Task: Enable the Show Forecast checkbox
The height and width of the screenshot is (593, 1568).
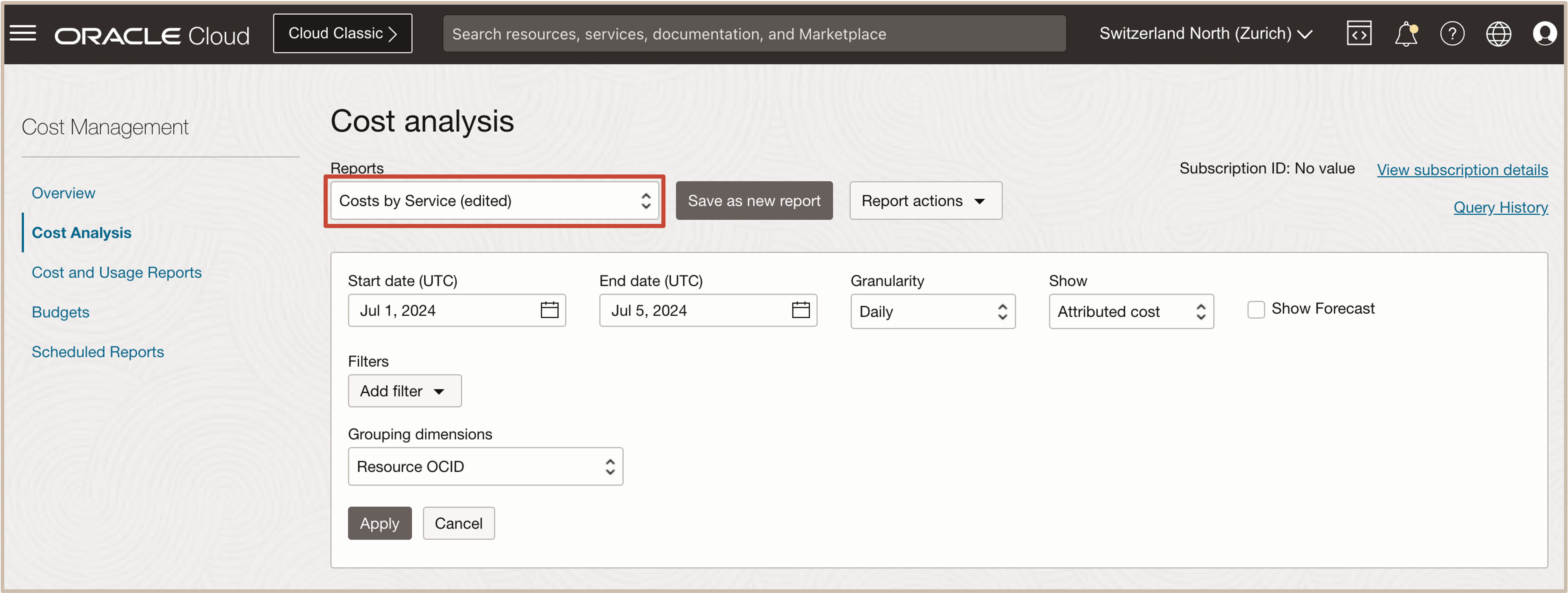Action: tap(1256, 309)
